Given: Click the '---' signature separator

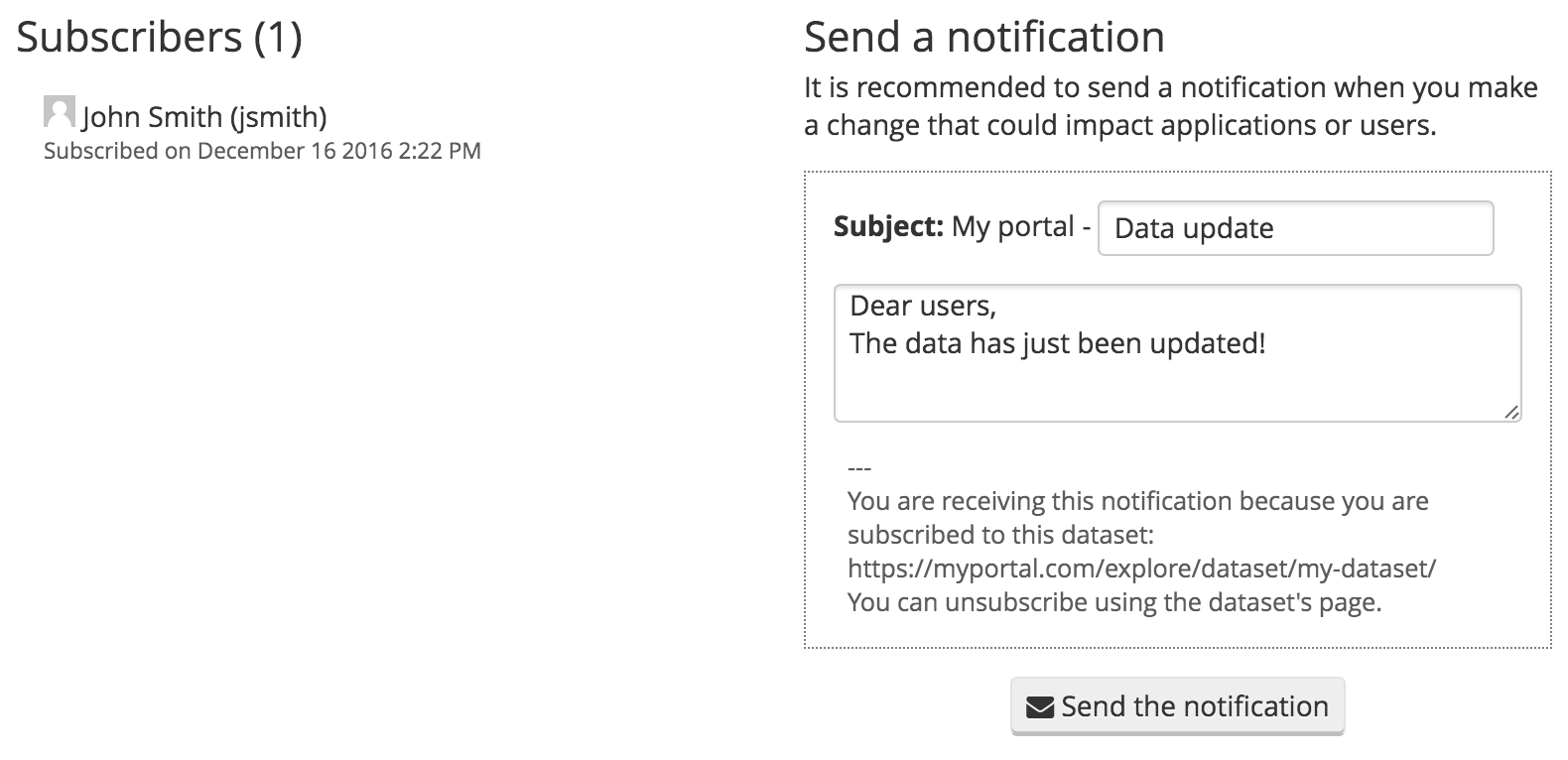Looking at the screenshot, I should pyautogui.click(x=859, y=467).
